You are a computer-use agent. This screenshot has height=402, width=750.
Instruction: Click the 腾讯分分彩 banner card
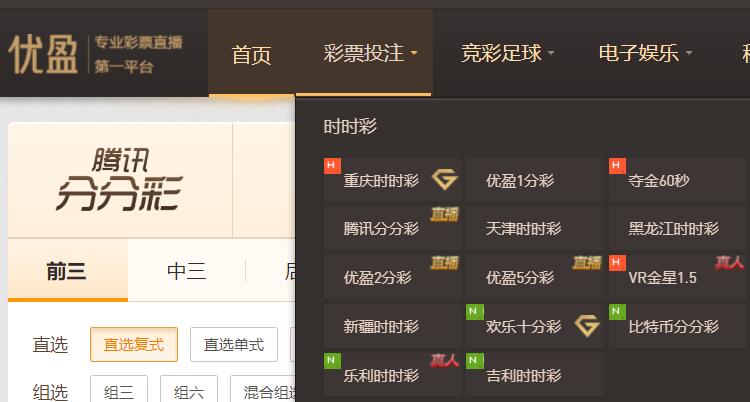point(120,180)
